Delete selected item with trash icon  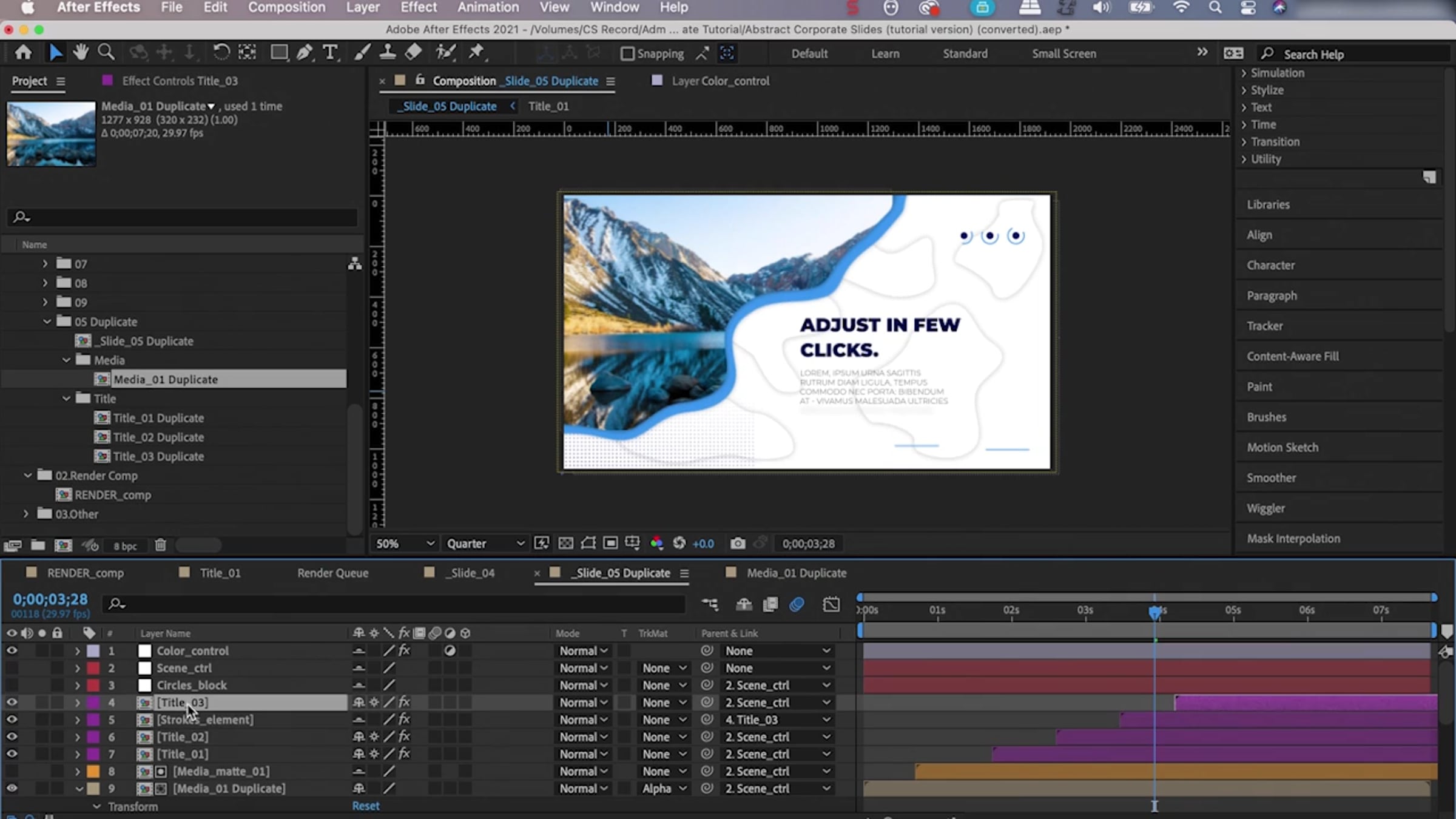pyautogui.click(x=160, y=545)
